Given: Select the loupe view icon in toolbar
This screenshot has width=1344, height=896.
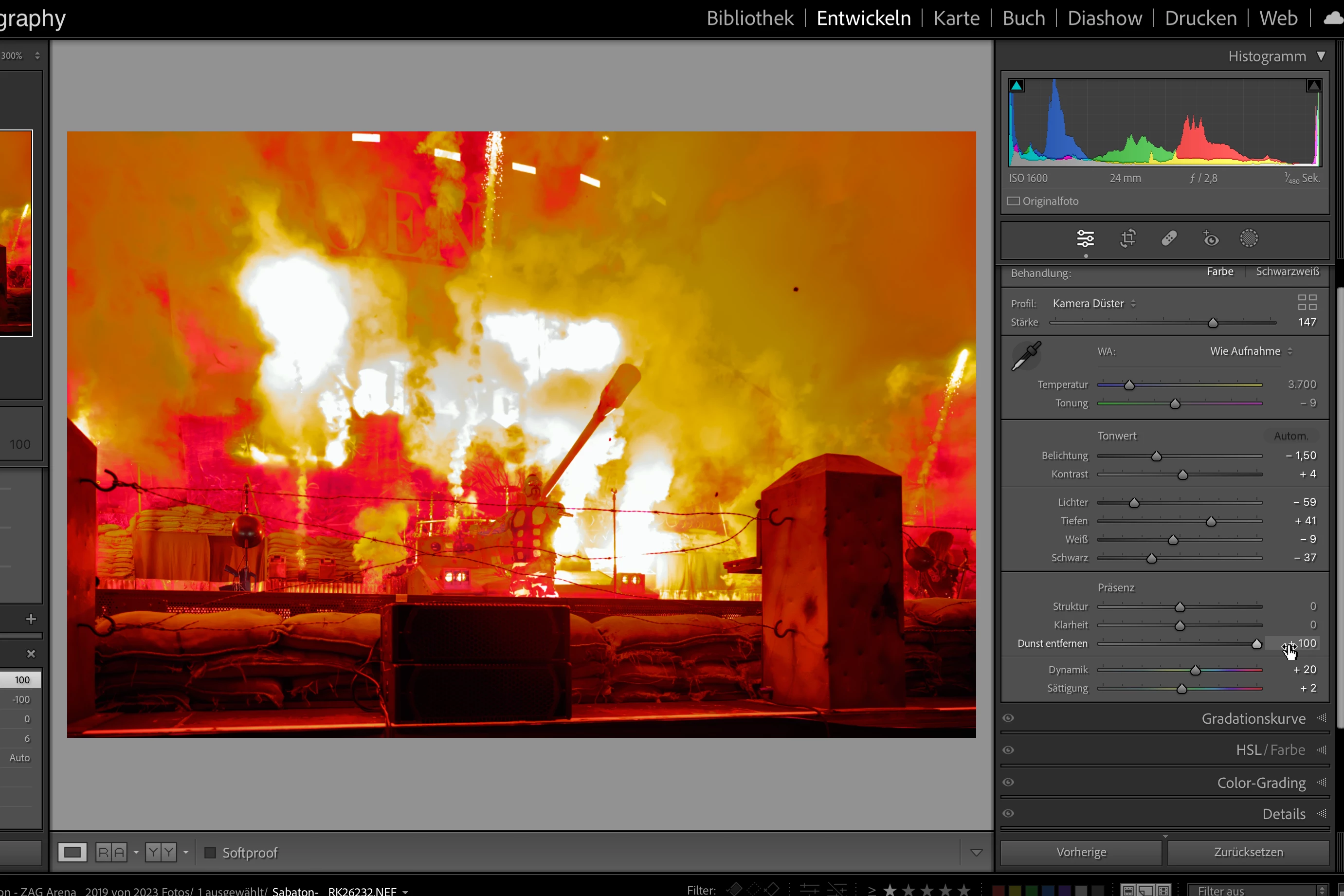Looking at the screenshot, I should pyautogui.click(x=73, y=853).
